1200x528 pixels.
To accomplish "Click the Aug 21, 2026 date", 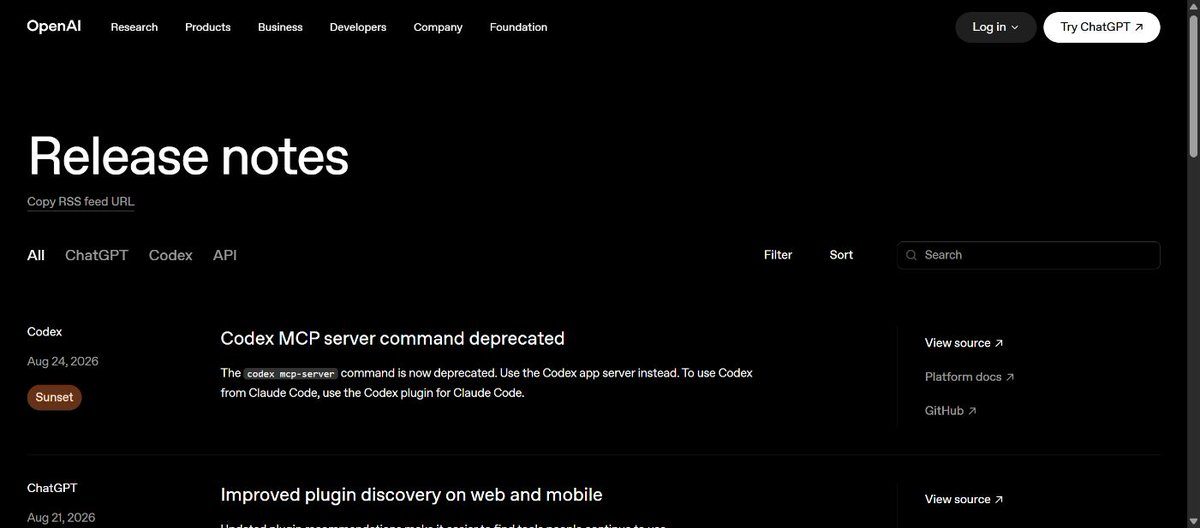I will coord(61,517).
